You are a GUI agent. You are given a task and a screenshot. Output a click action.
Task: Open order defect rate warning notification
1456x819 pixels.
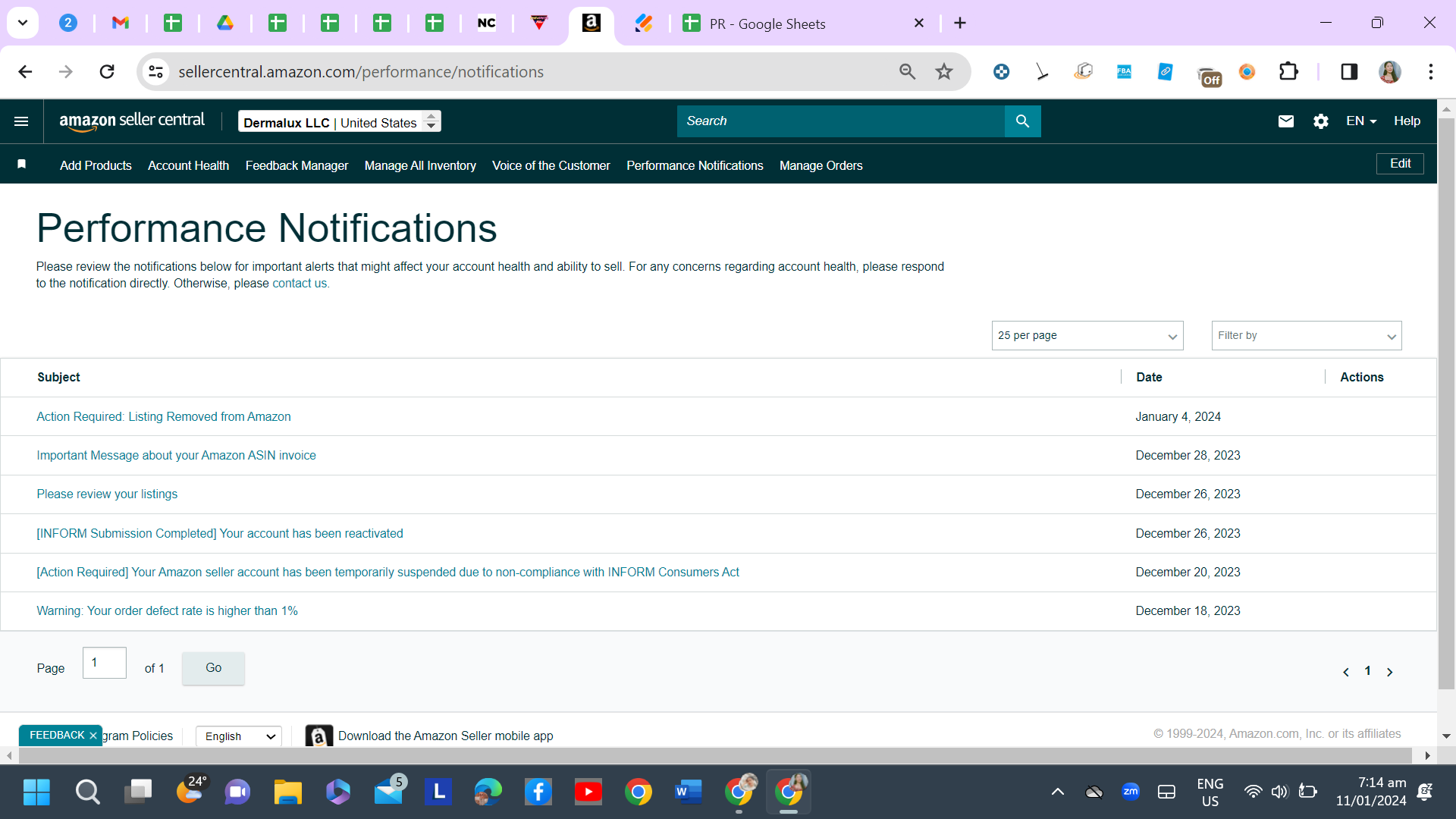[x=167, y=611]
